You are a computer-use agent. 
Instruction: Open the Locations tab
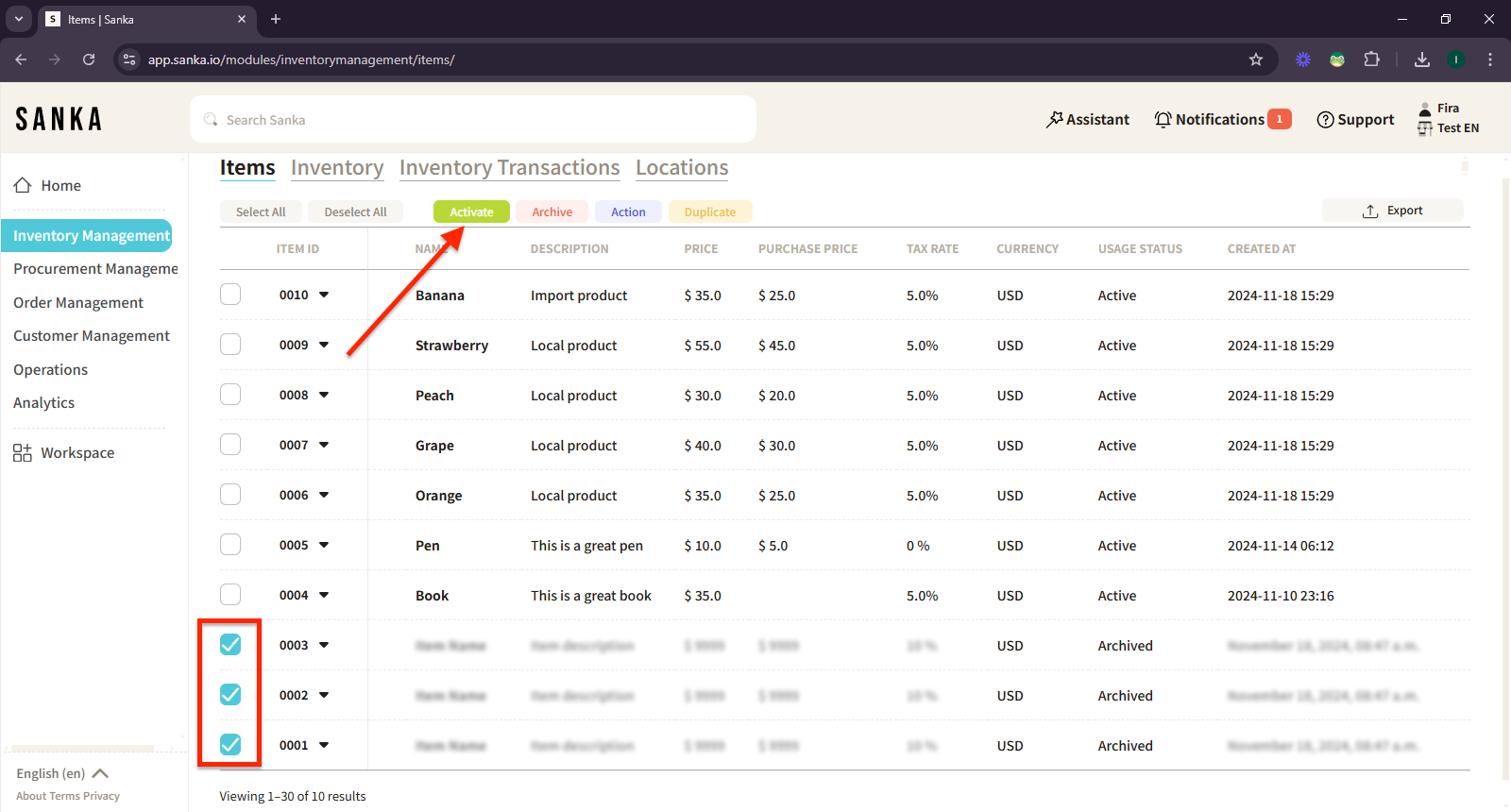[682, 168]
